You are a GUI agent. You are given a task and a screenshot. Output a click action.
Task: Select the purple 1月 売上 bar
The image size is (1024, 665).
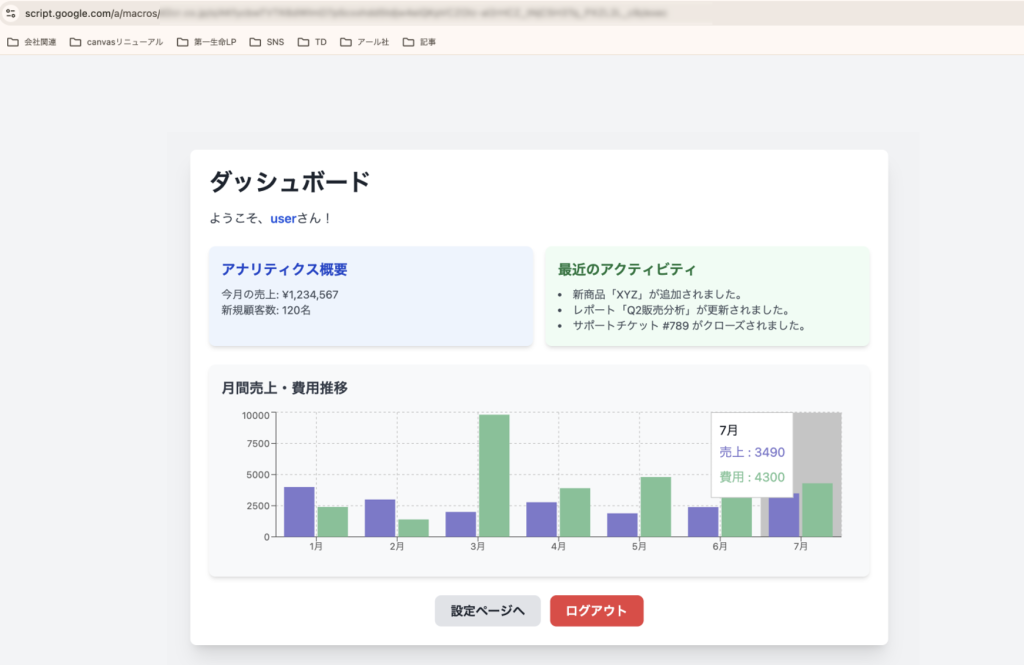tap(299, 512)
